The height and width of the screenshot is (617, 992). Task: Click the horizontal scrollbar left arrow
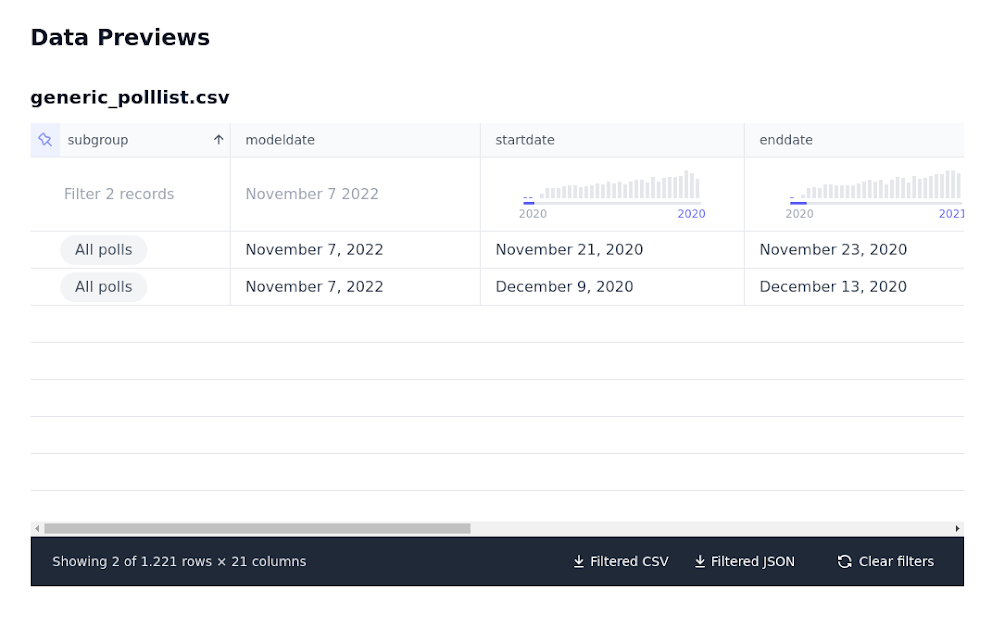pyautogui.click(x=37, y=528)
